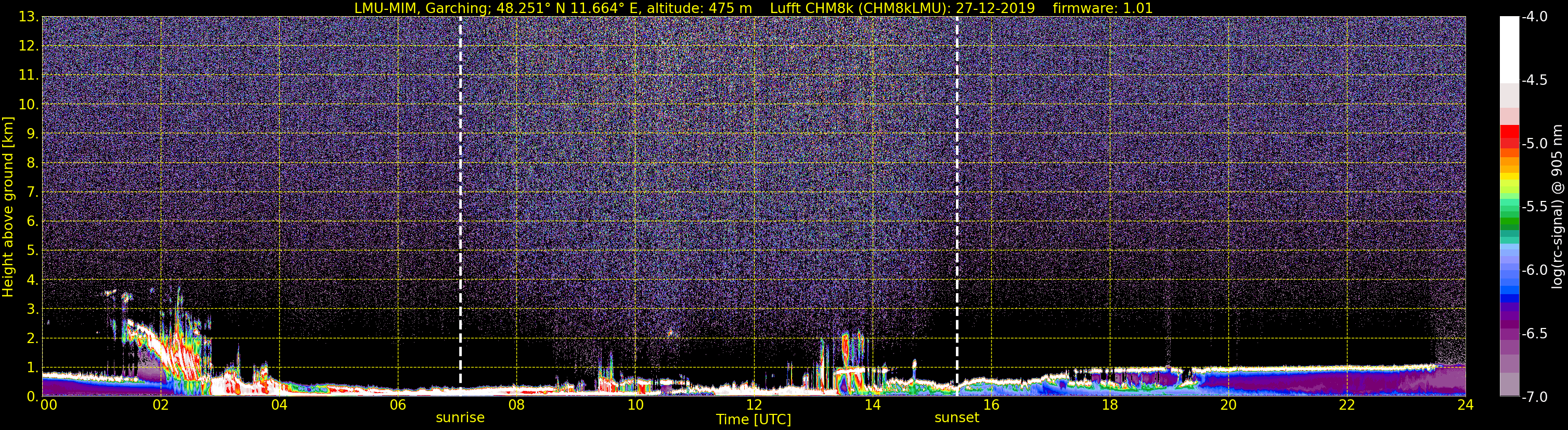The image size is (1568, 430).
Task: Click the colorbar tick label "-5.5"
Action: coord(1534,207)
